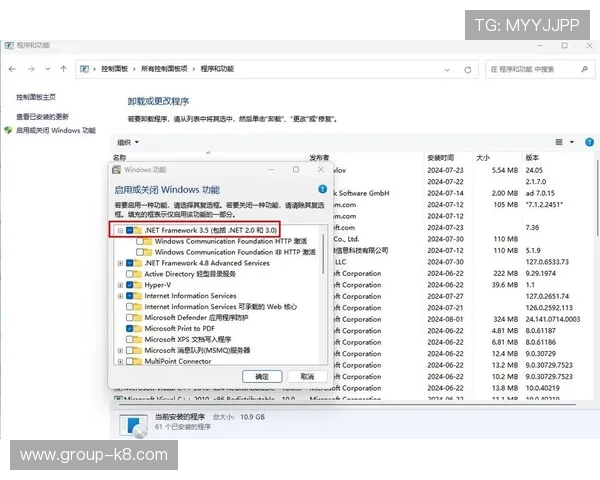Click installed programs icon in details pane
Image resolution: width=600 pixels, height=480 pixels.
(x=133, y=426)
